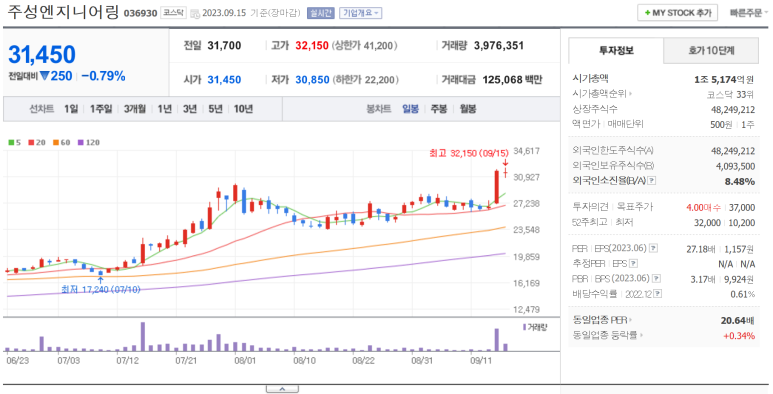Click the 상한가 41,200 text
The width and height of the screenshot is (773, 394).
point(365,46)
